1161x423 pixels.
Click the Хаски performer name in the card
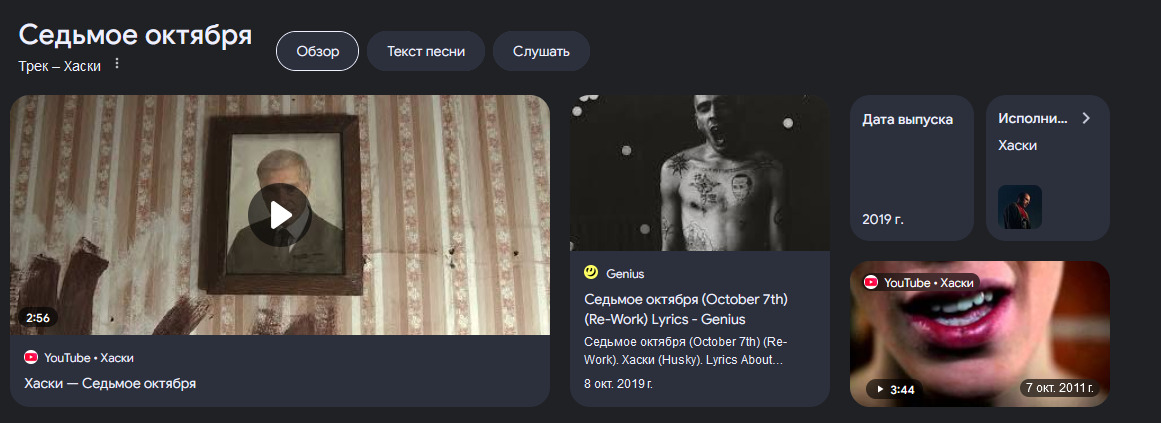[x=1017, y=145]
